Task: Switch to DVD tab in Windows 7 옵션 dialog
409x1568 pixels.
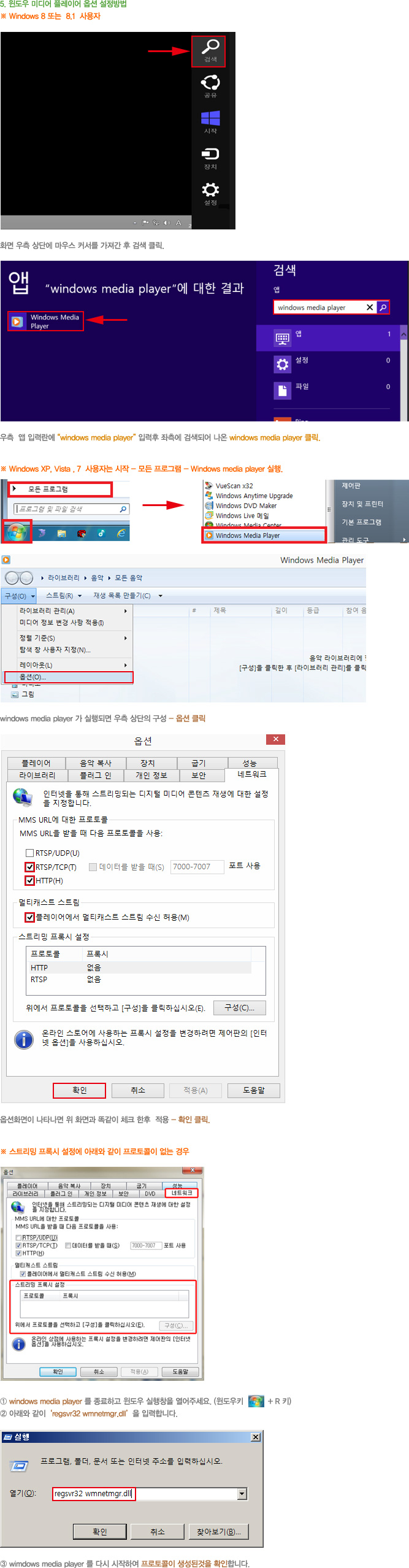Action: click(x=150, y=1194)
